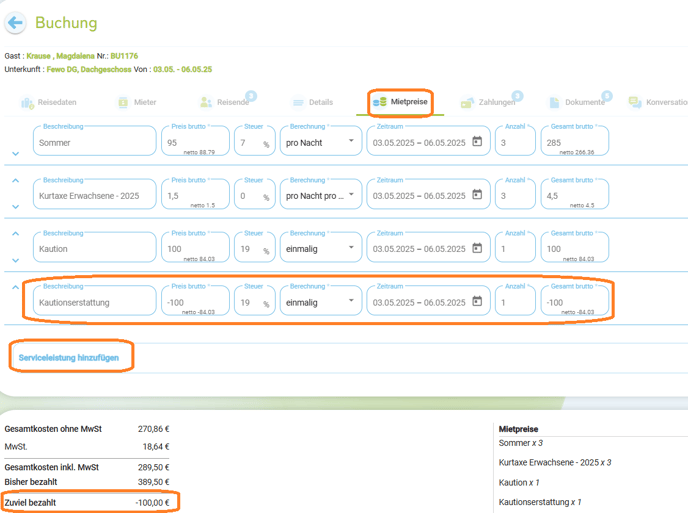Open Berechnung dropdown in Kaution row
The image size is (688, 513).
pos(321,248)
